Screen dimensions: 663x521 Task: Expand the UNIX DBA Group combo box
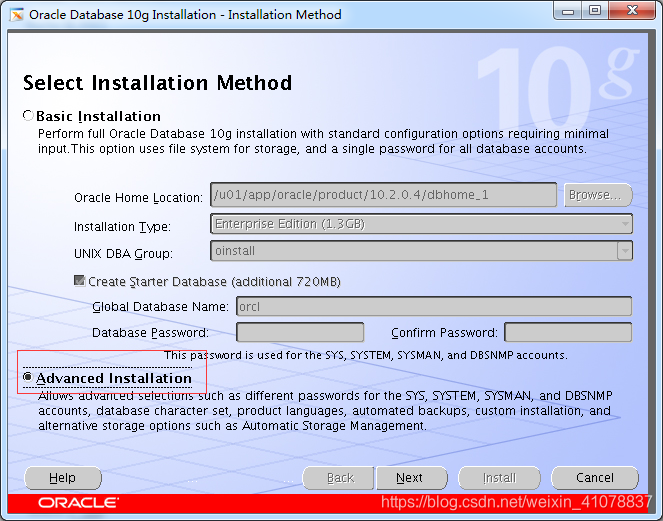pyautogui.click(x=625, y=251)
